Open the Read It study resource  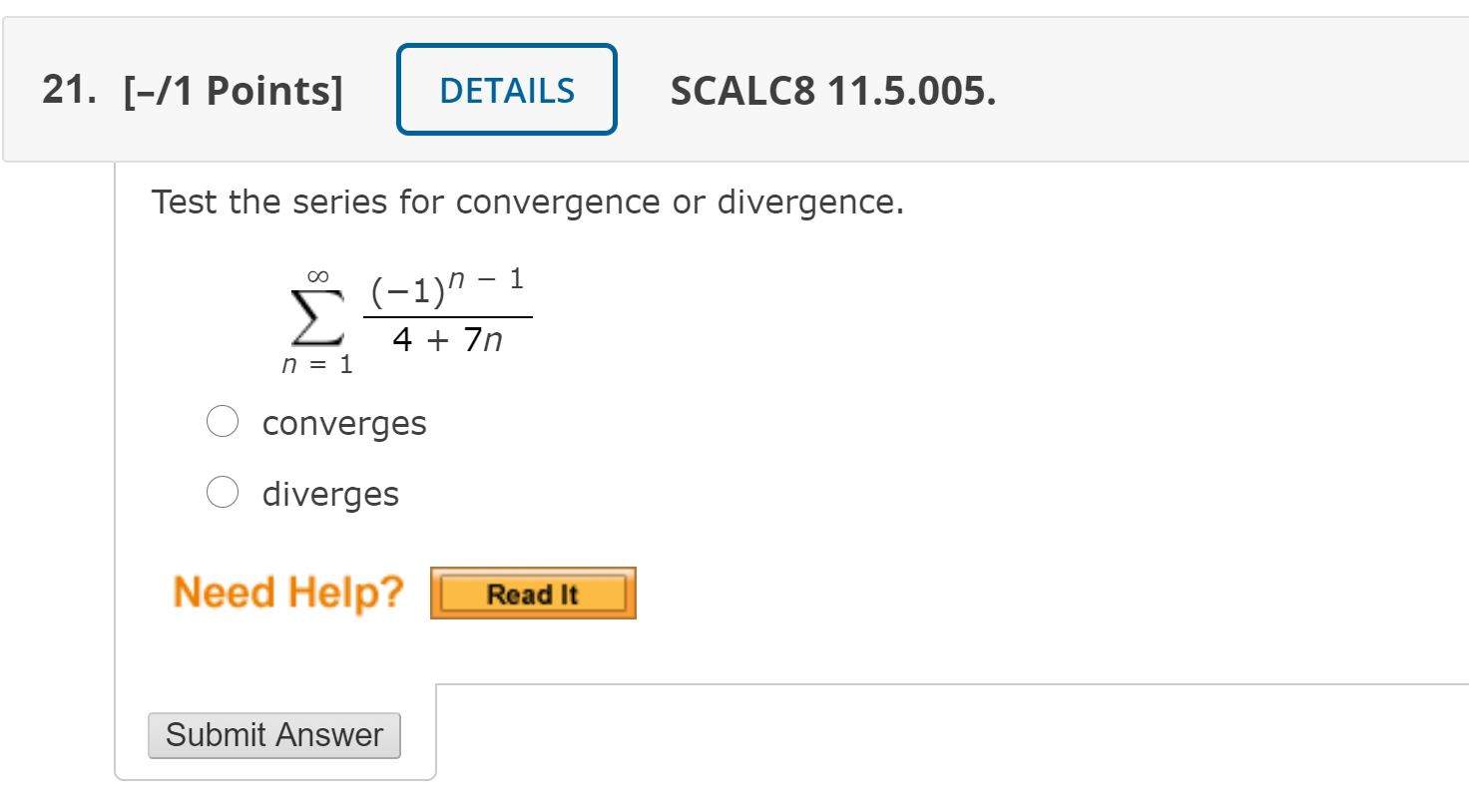(532, 593)
